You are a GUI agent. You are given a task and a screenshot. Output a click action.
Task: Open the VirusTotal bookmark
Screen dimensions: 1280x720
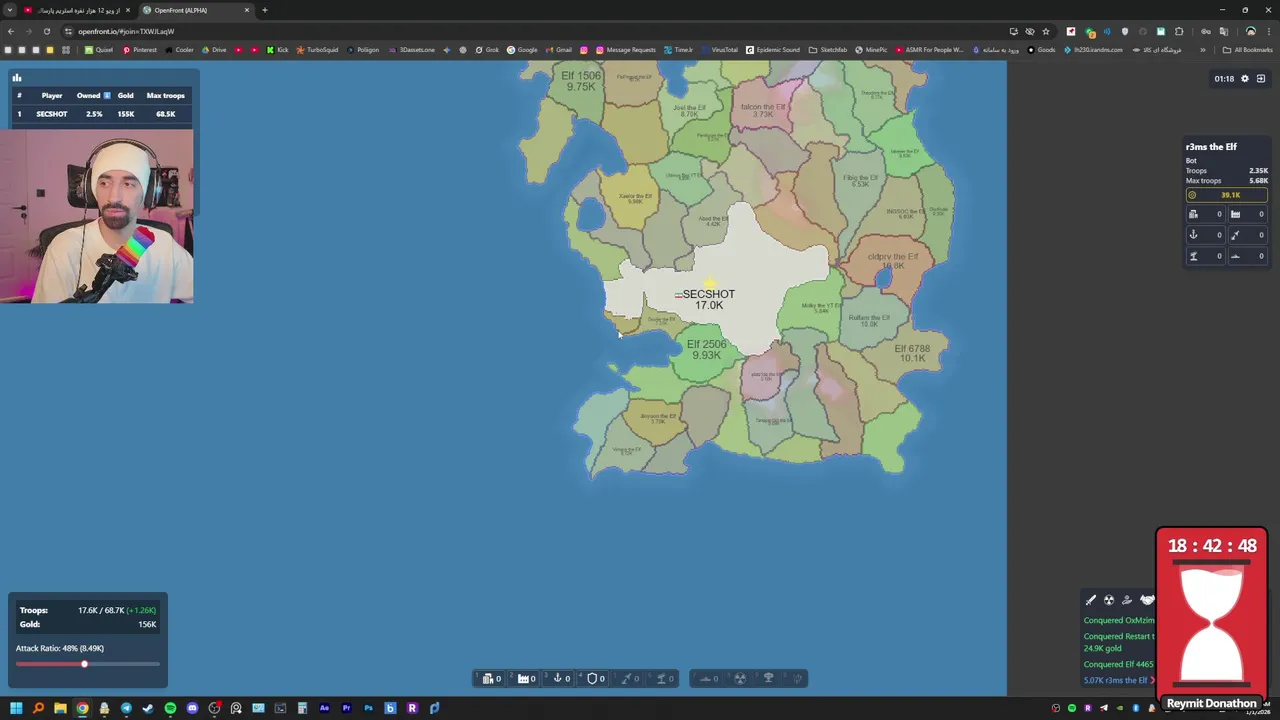[x=719, y=50]
